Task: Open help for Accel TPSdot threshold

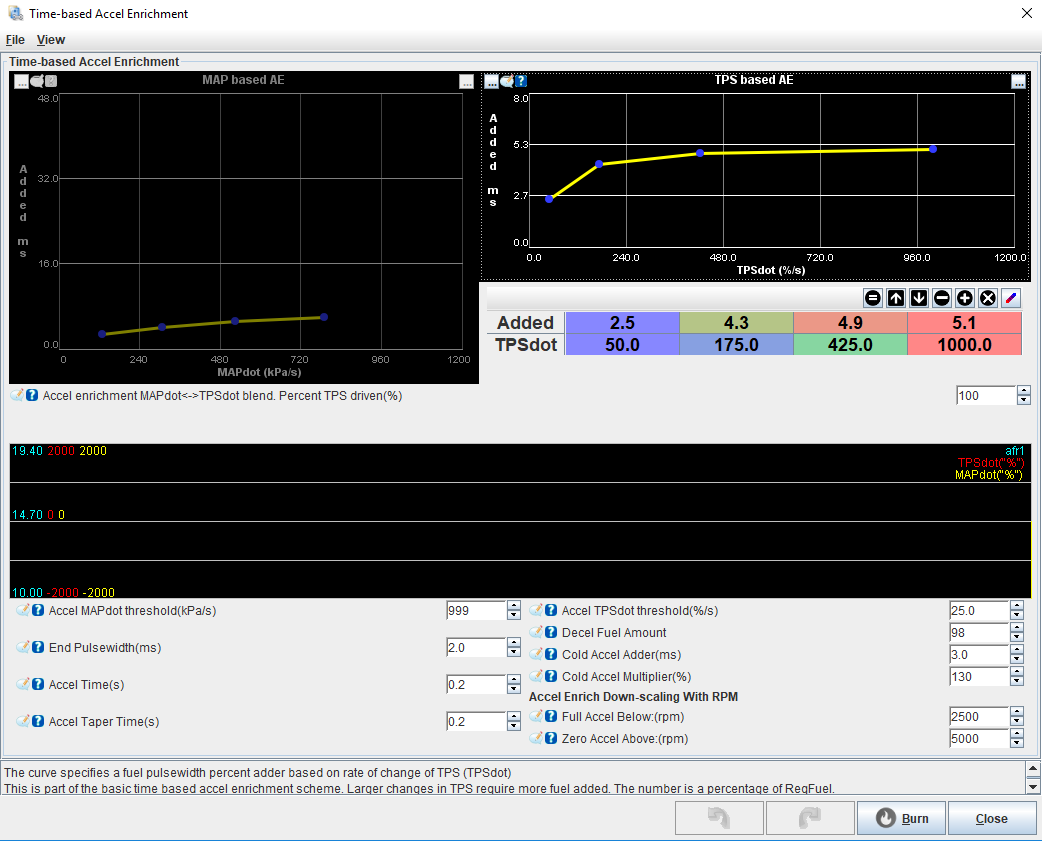Action: [x=551, y=610]
